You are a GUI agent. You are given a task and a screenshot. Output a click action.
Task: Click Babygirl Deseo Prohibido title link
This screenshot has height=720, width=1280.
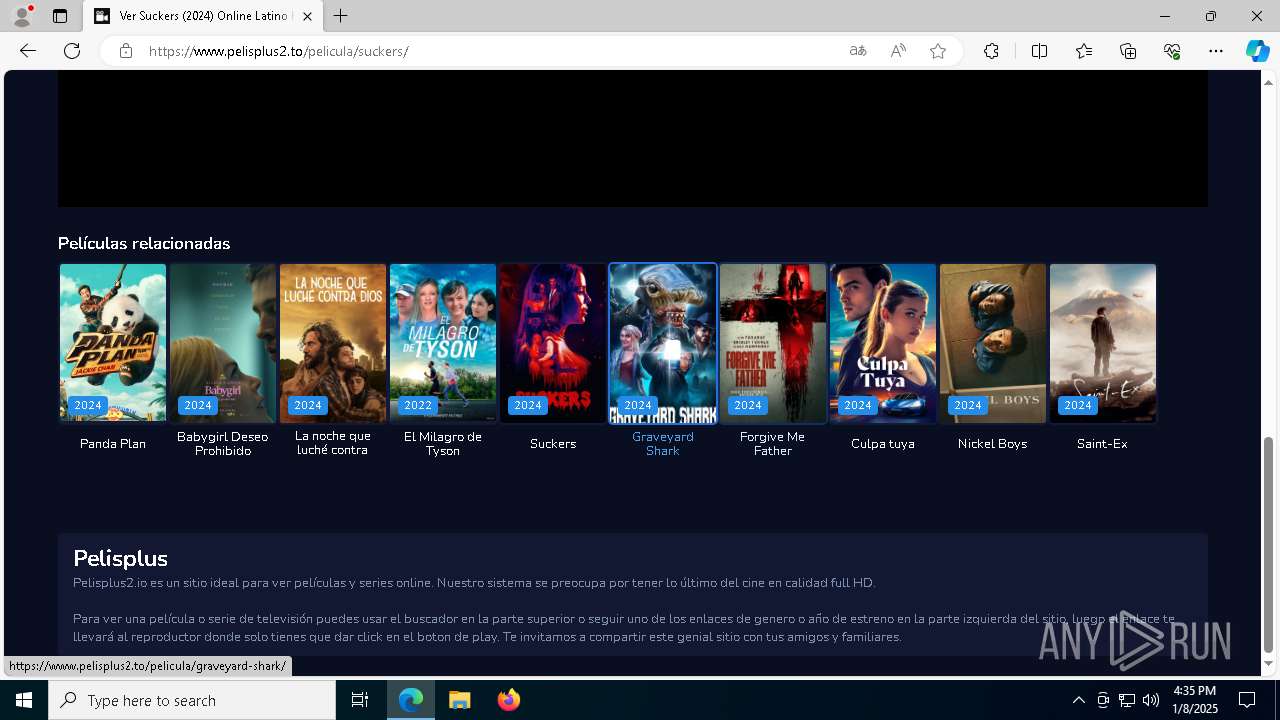223,443
